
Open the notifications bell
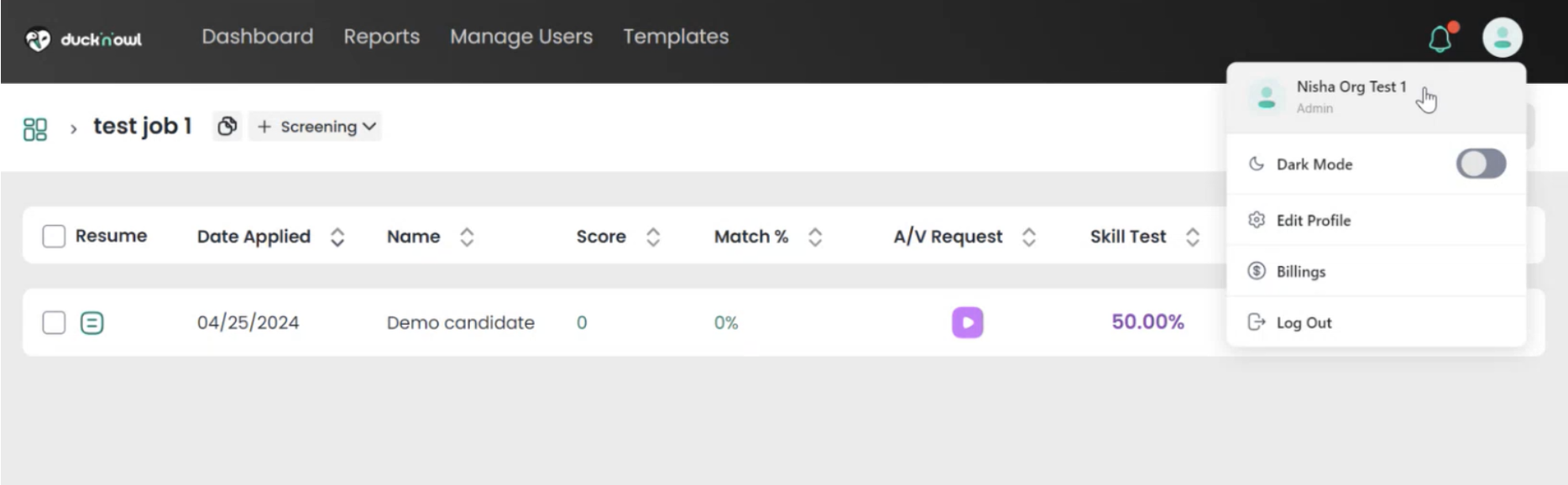[x=1440, y=39]
